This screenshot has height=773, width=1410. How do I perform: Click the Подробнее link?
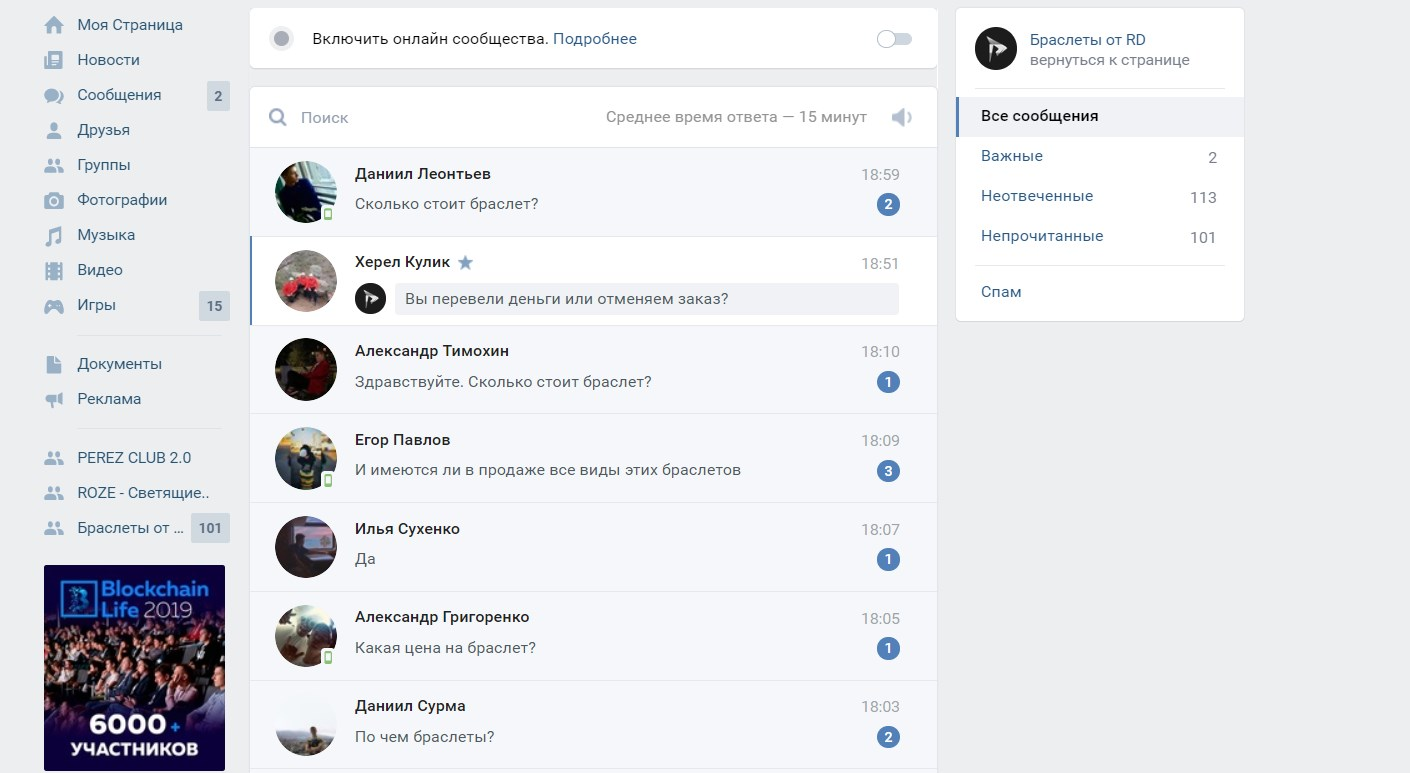(595, 39)
